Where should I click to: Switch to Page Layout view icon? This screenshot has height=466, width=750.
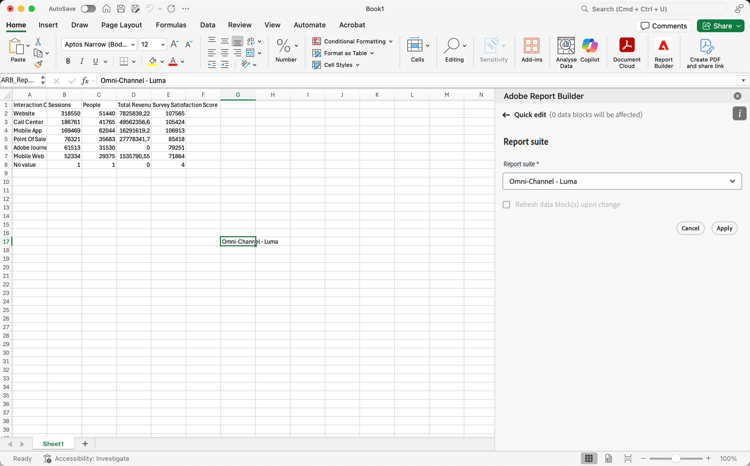(608, 458)
